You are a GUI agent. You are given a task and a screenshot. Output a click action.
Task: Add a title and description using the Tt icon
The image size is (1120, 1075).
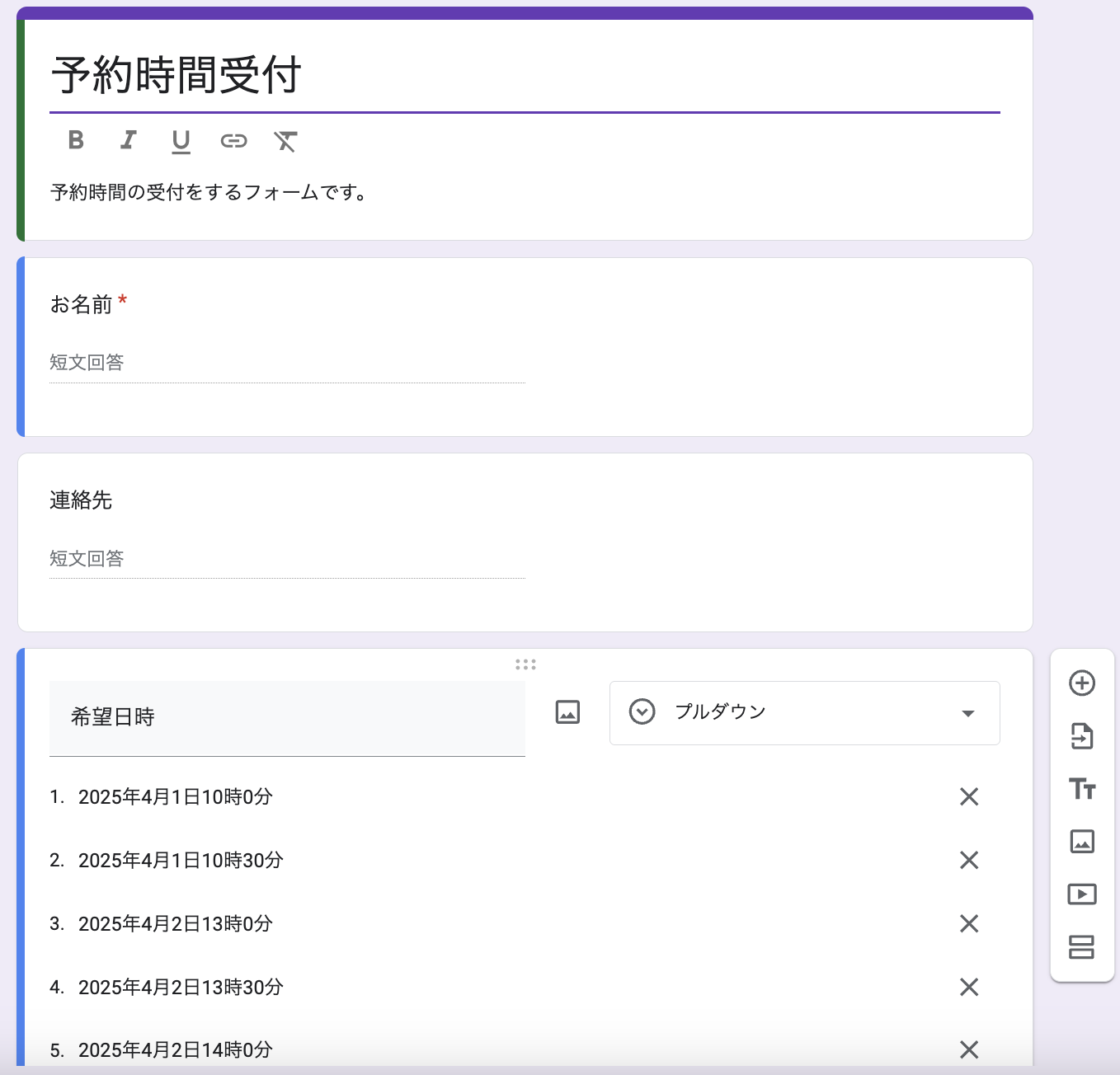coord(1081,789)
